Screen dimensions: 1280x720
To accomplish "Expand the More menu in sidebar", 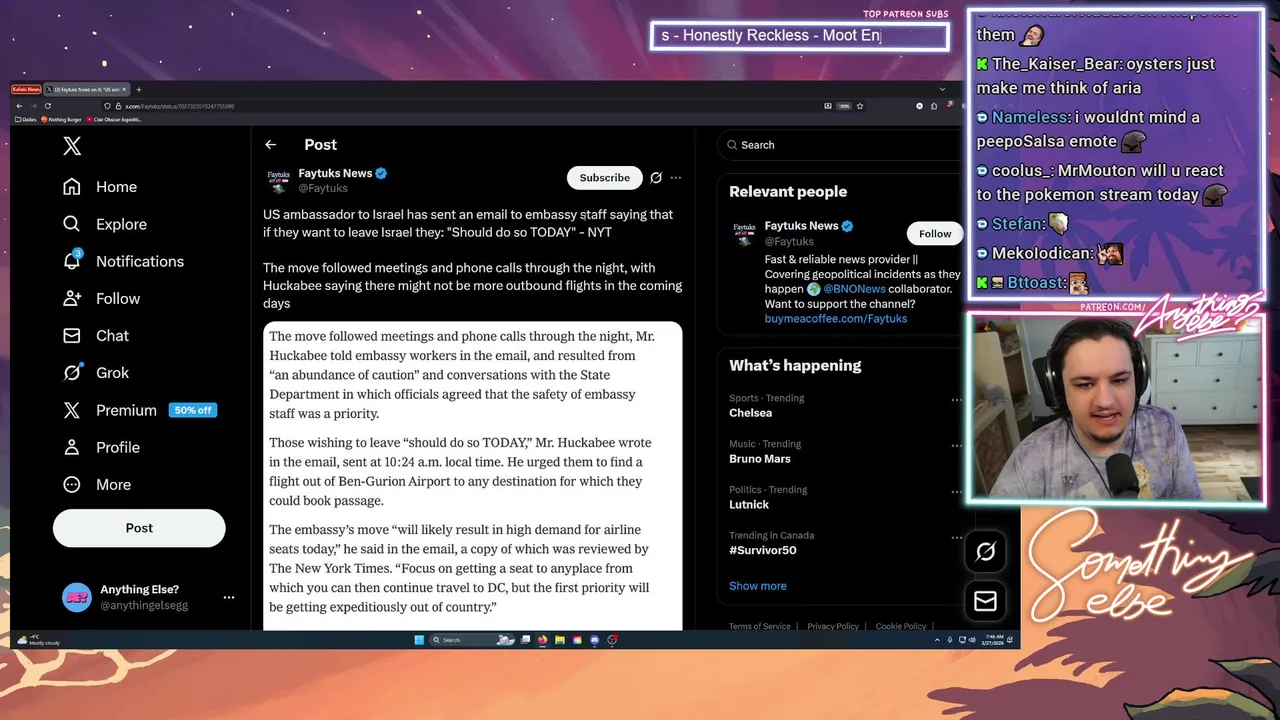I will click(97, 484).
